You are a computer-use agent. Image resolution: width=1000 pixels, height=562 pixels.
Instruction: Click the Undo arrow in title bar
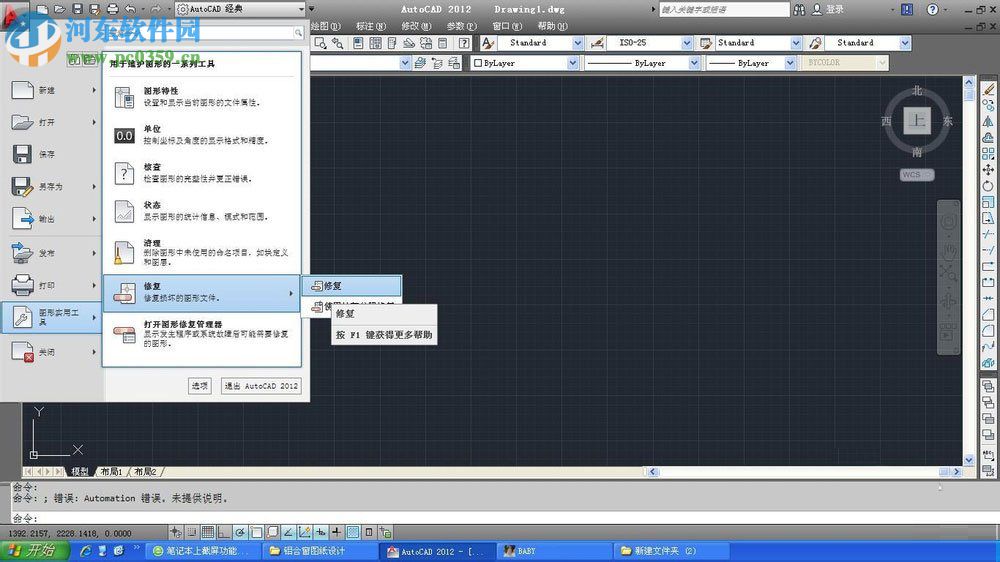click(x=131, y=9)
